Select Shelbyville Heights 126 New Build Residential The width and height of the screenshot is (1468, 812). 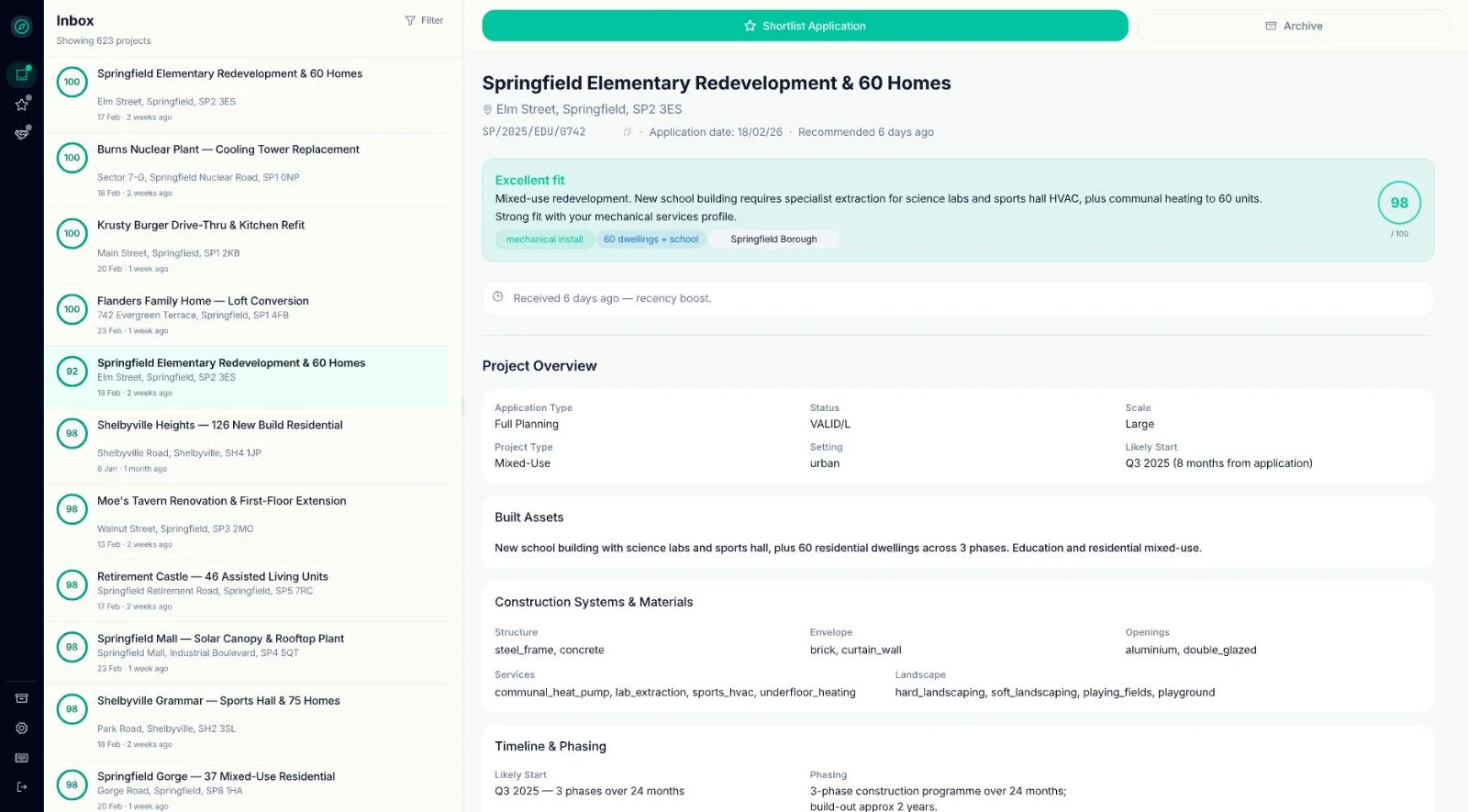246,446
